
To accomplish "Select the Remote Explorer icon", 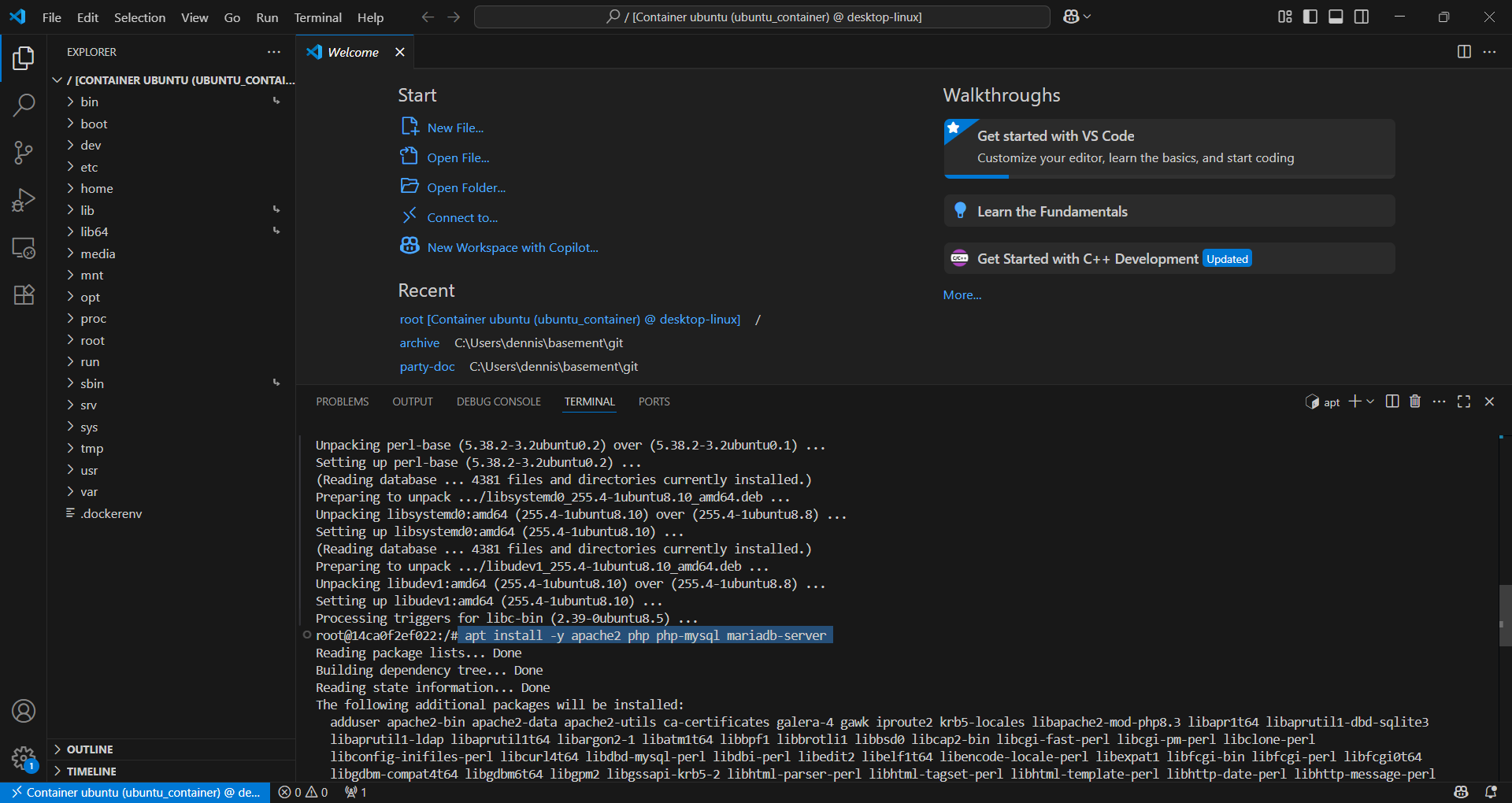I will [x=24, y=248].
